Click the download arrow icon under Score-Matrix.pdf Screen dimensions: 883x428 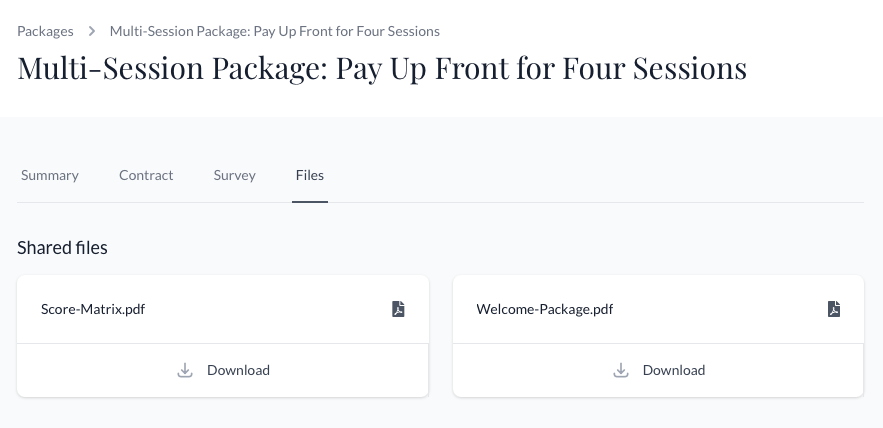185,370
